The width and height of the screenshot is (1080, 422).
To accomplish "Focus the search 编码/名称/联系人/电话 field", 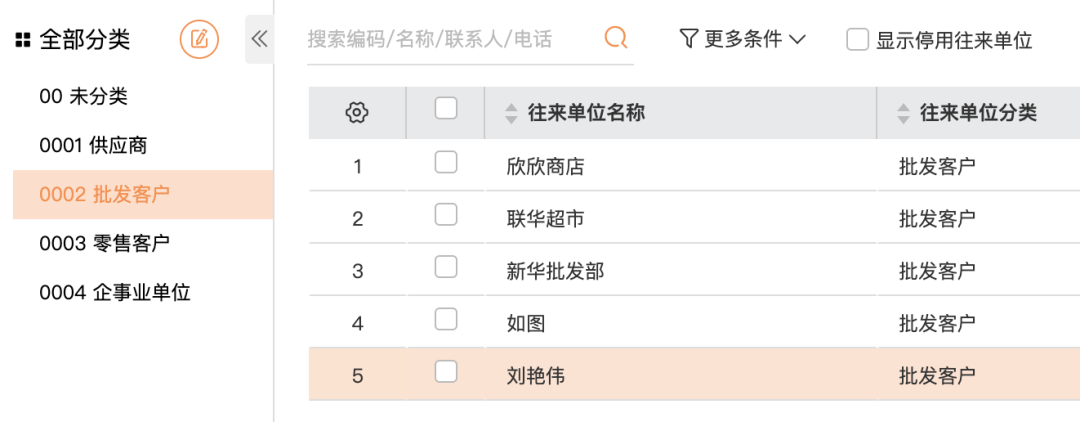I will point(450,39).
